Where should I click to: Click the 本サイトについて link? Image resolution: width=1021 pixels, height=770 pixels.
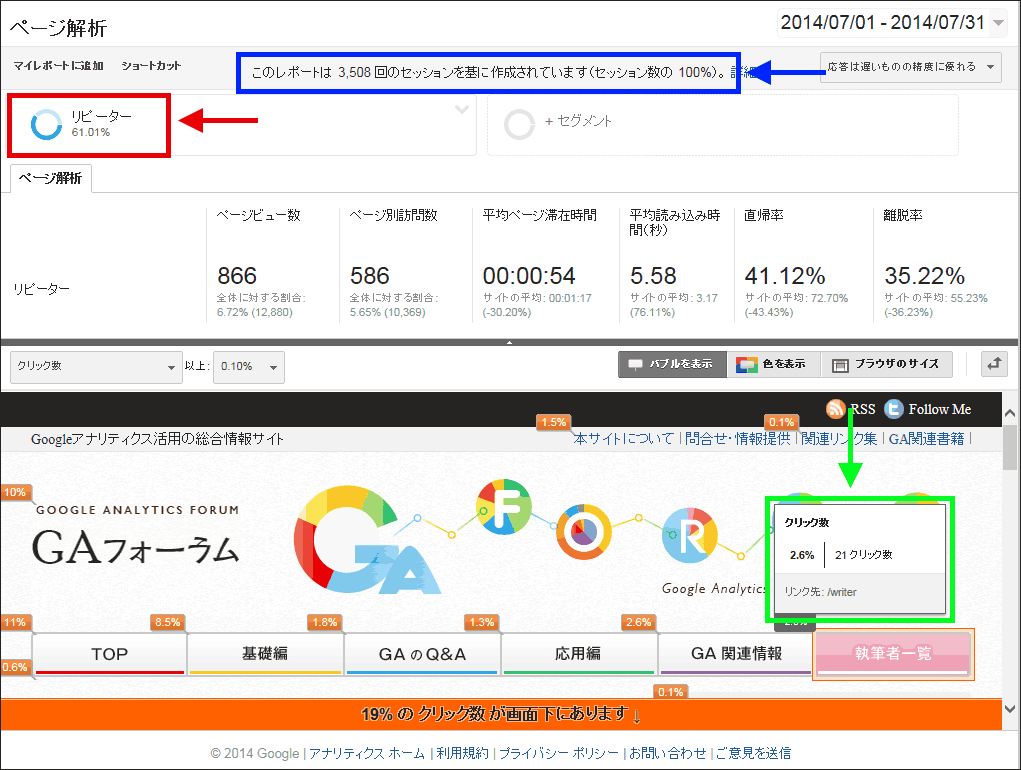[623, 439]
